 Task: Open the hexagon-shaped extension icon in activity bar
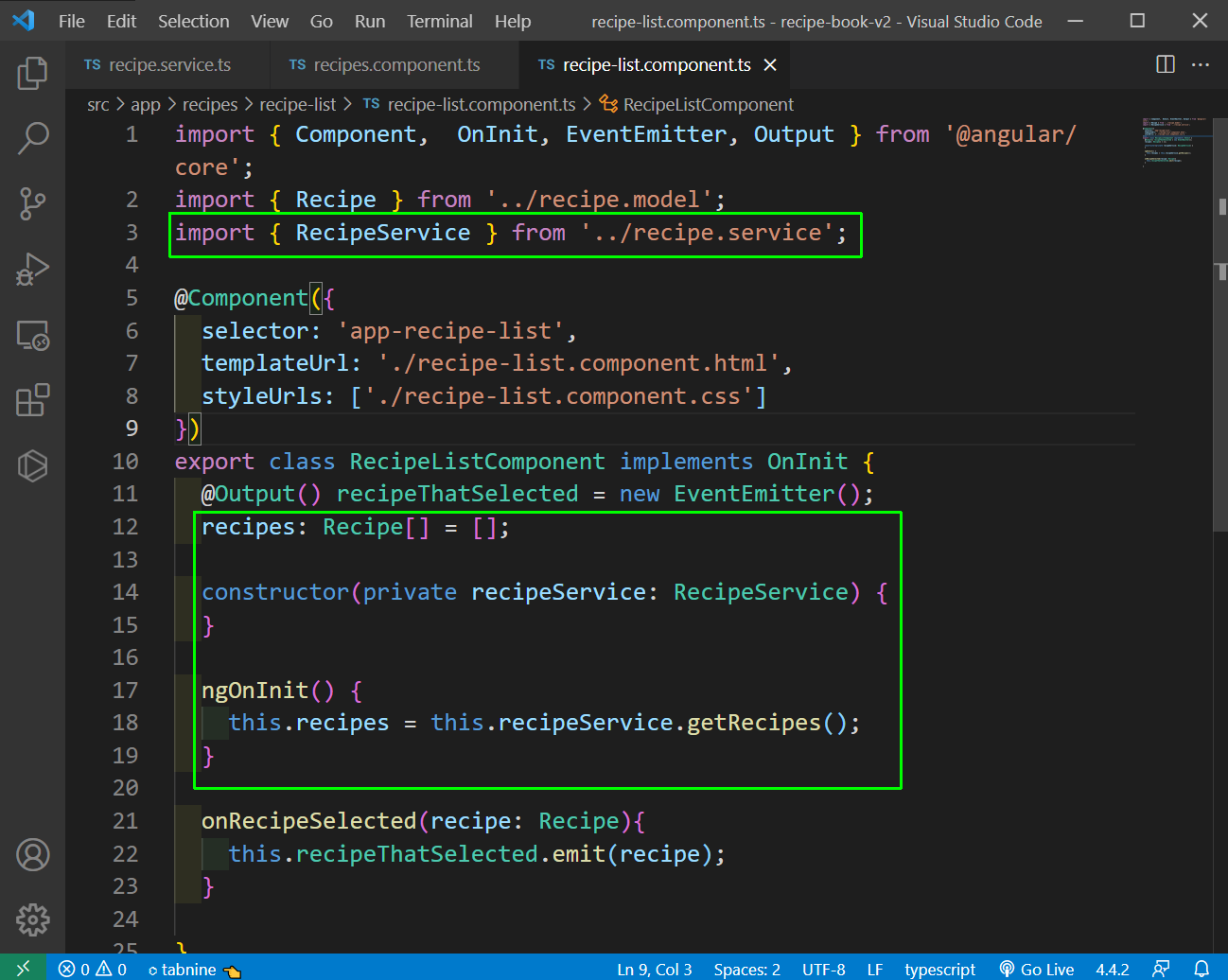point(32,465)
